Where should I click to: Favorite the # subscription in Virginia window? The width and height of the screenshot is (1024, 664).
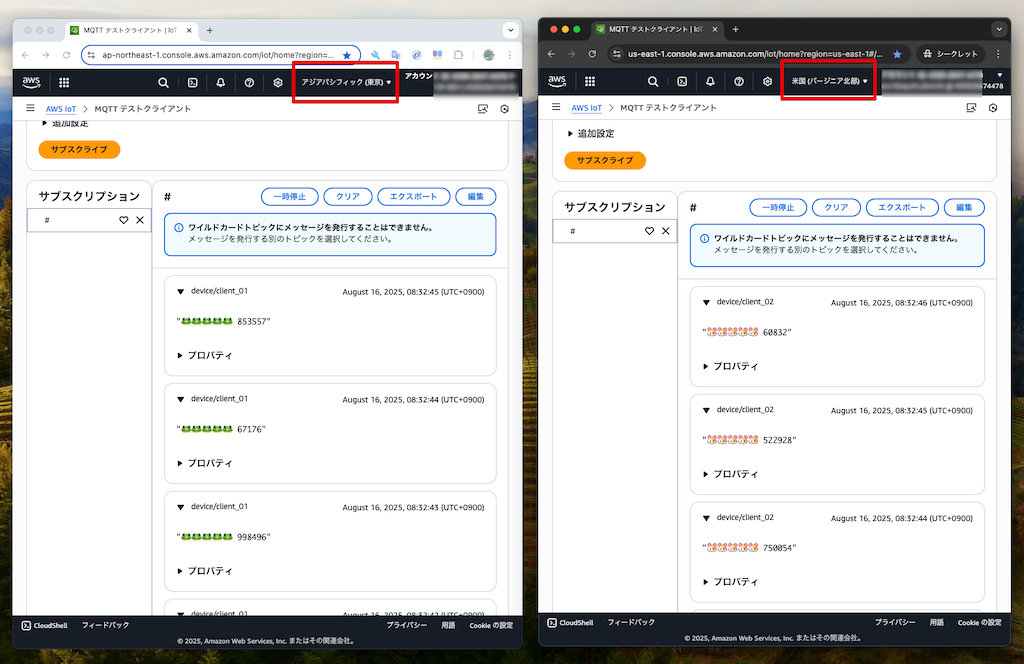[x=649, y=230]
